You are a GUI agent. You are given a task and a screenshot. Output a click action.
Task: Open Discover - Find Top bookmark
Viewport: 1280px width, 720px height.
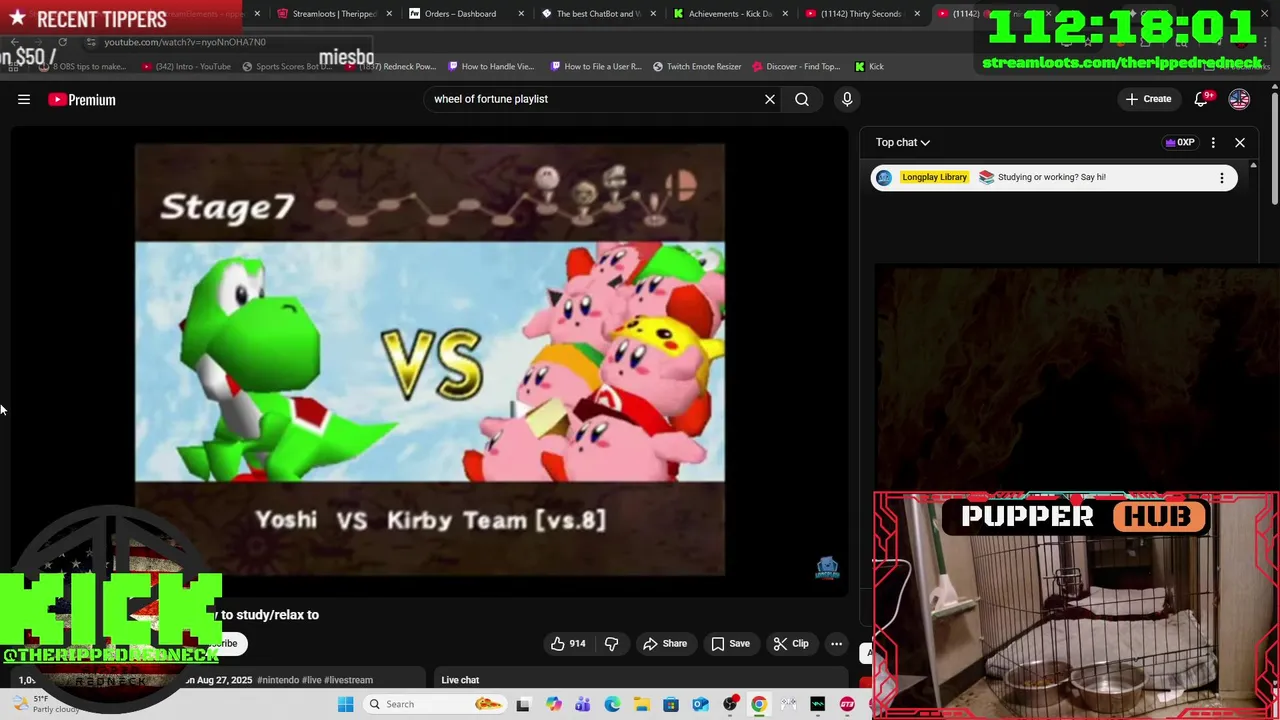click(x=797, y=67)
